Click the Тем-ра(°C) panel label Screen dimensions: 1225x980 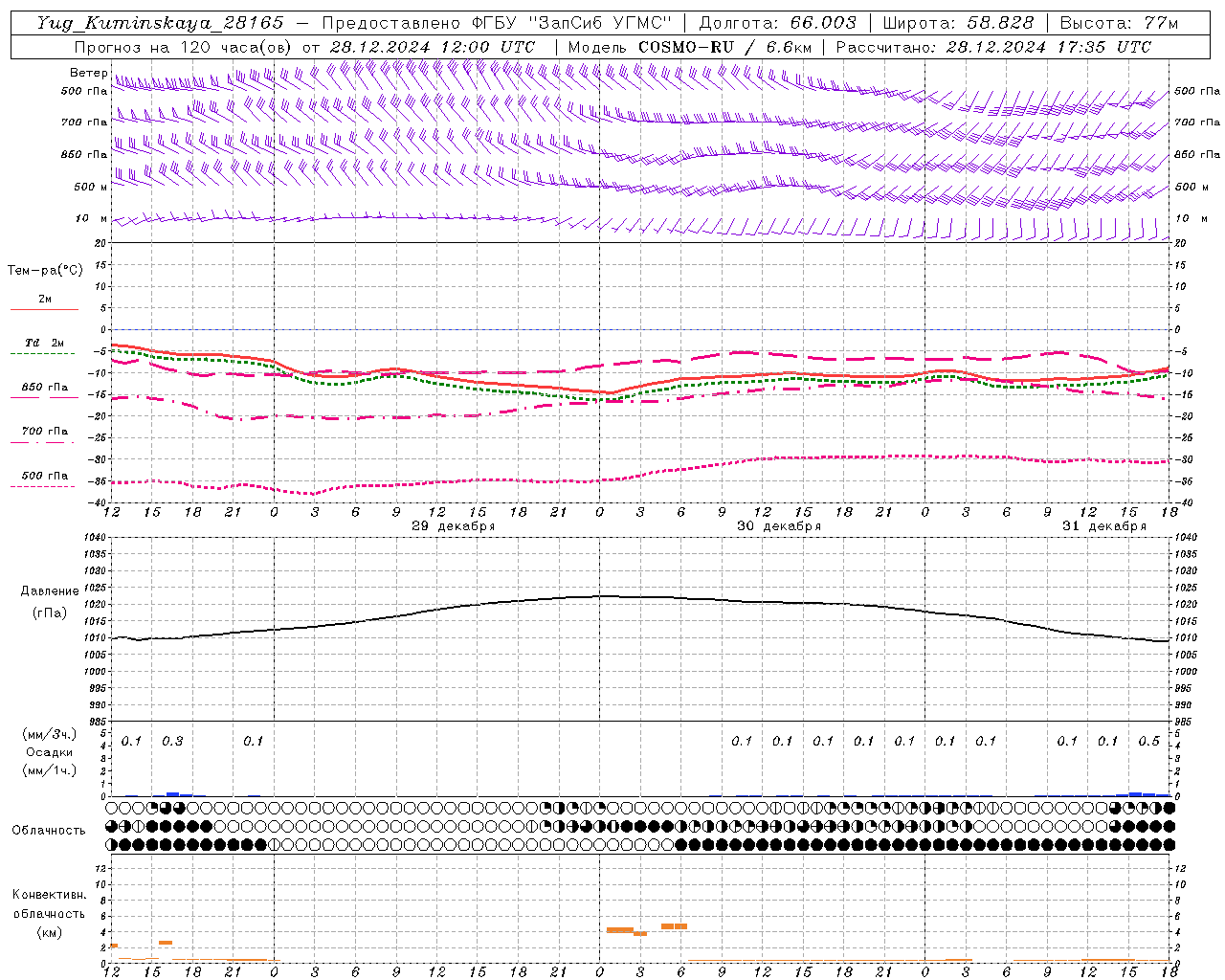(x=45, y=271)
